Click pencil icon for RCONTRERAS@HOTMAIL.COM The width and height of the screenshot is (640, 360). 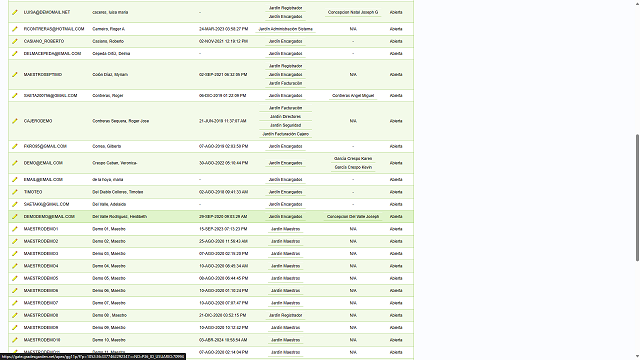point(15,29)
